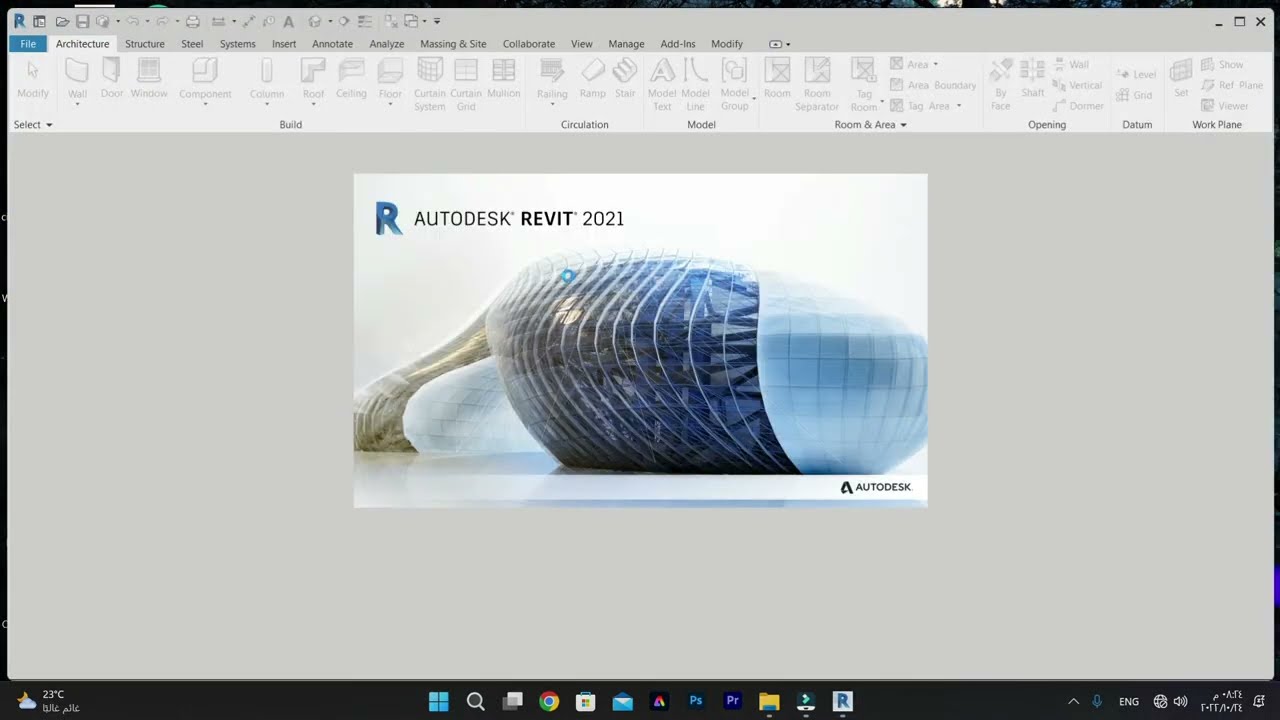
Task: Launch Photoshop from the taskbar
Action: click(x=696, y=701)
